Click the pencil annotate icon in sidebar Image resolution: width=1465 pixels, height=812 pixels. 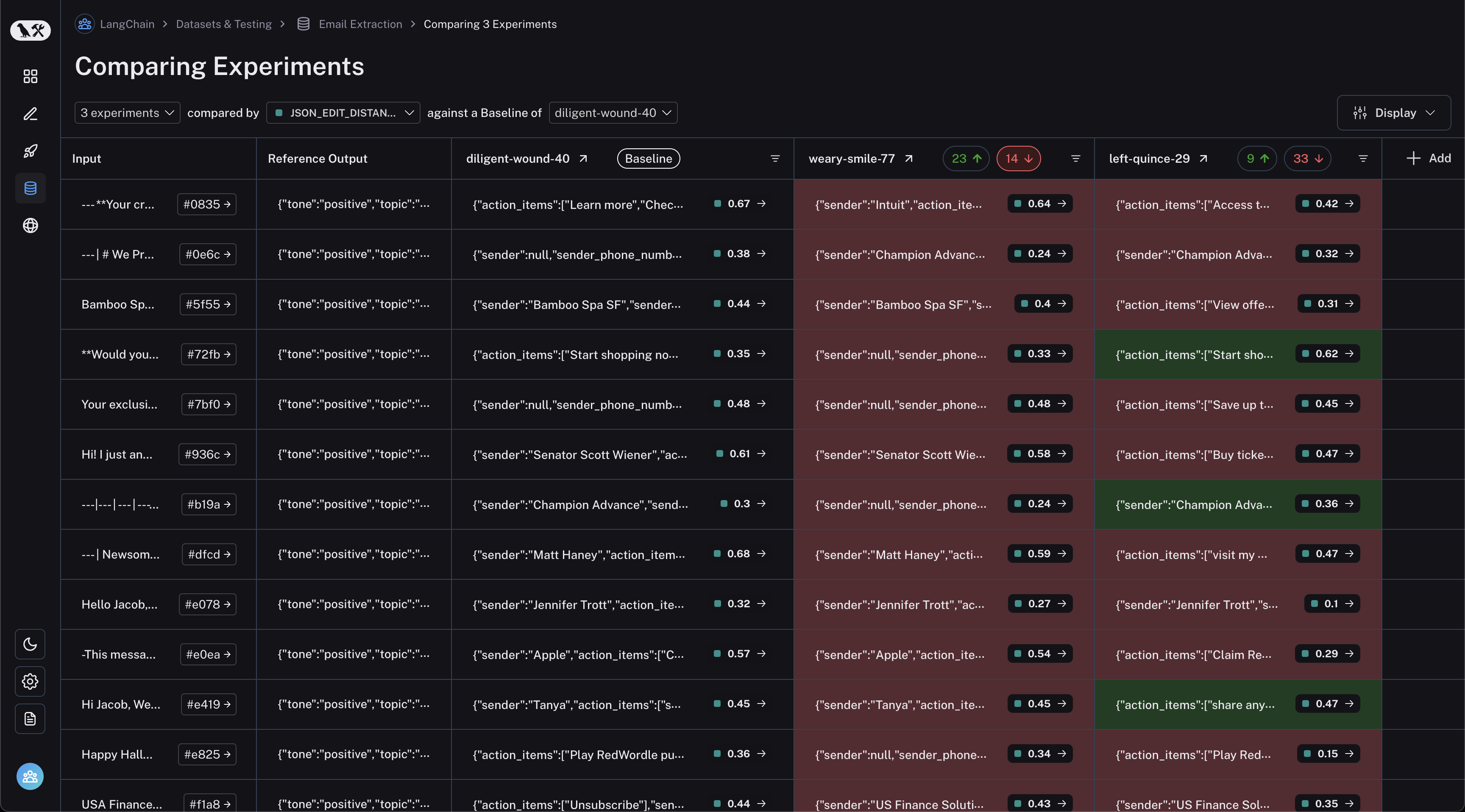pos(30,114)
